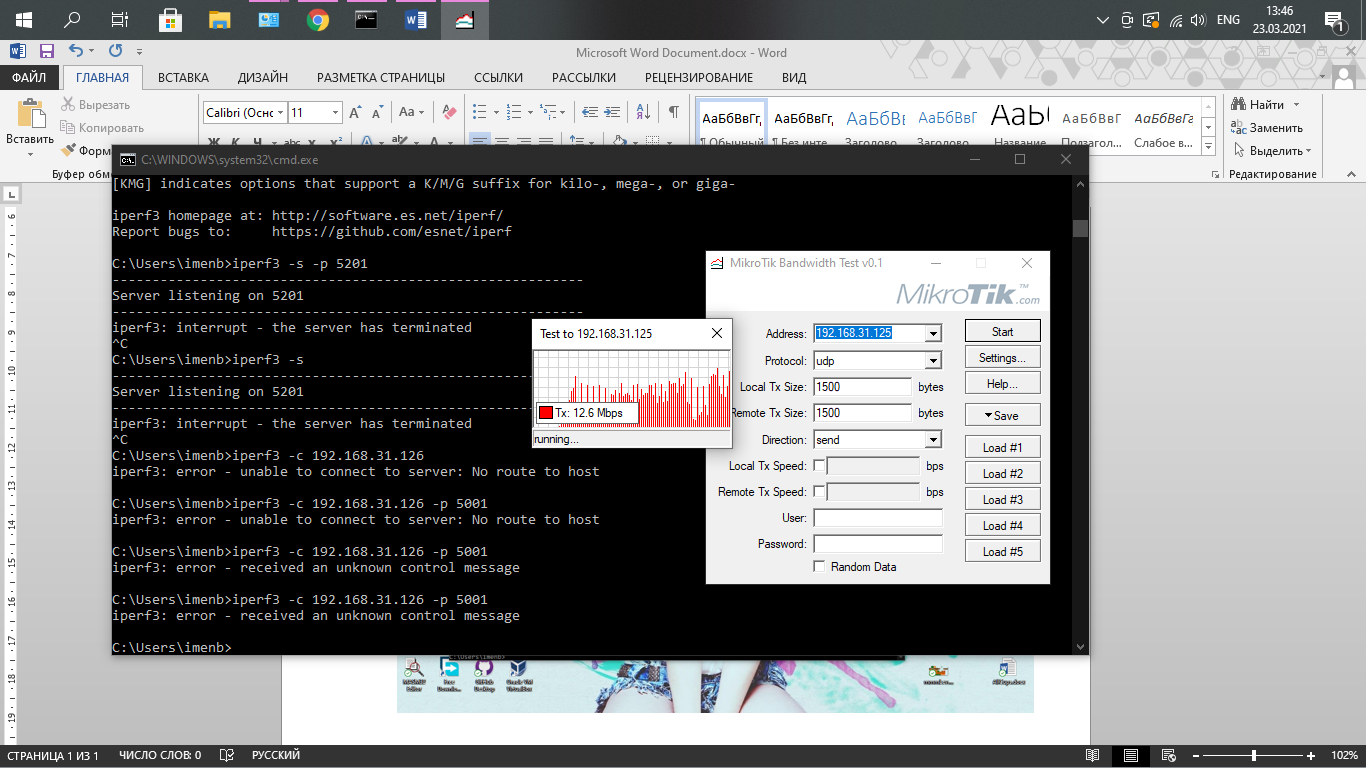Toggle the paragraph marks (¶) icon
The height and width of the screenshot is (768, 1366).
(x=674, y=112)
